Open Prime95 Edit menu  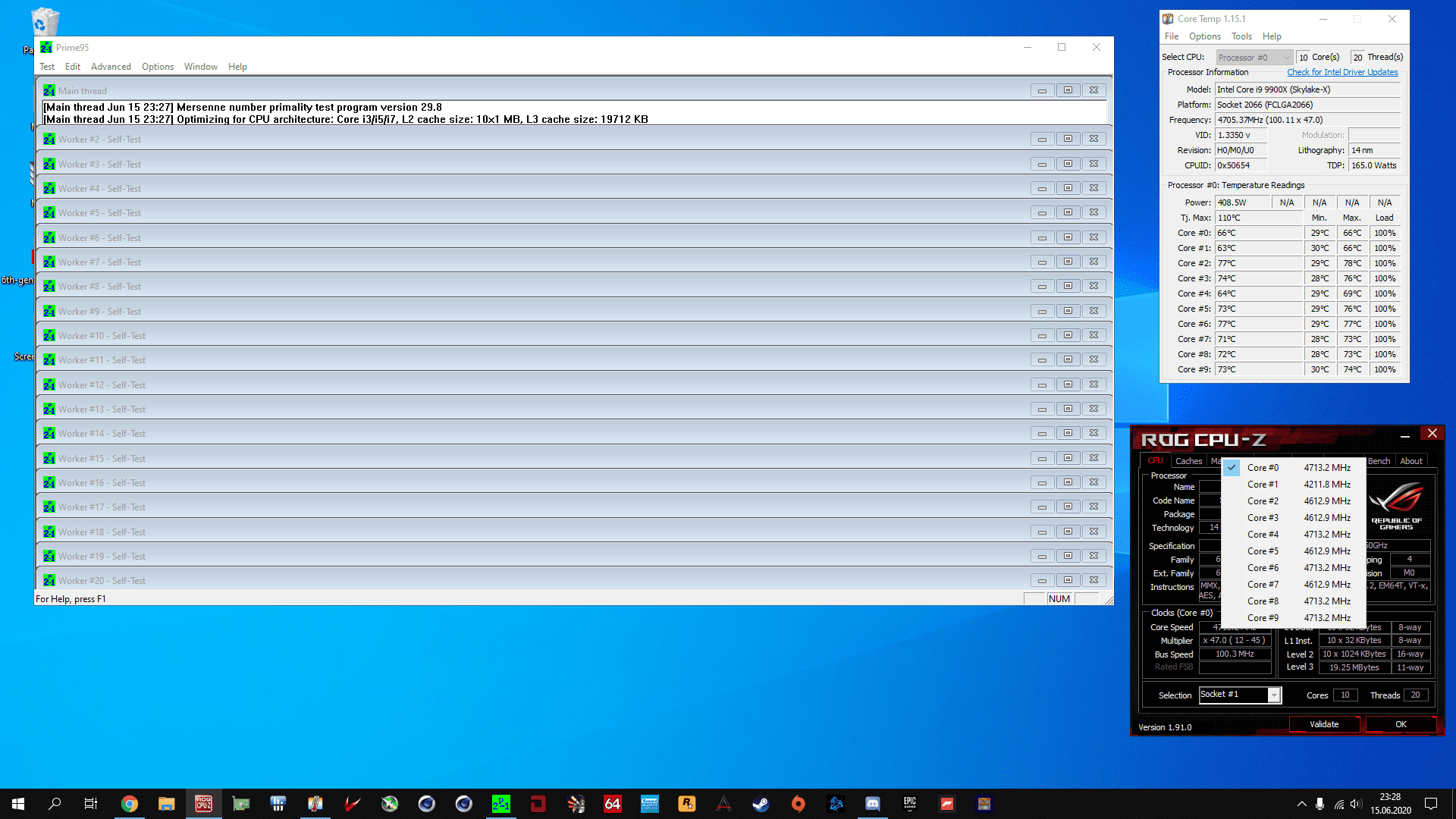click(x=73, y=67)
